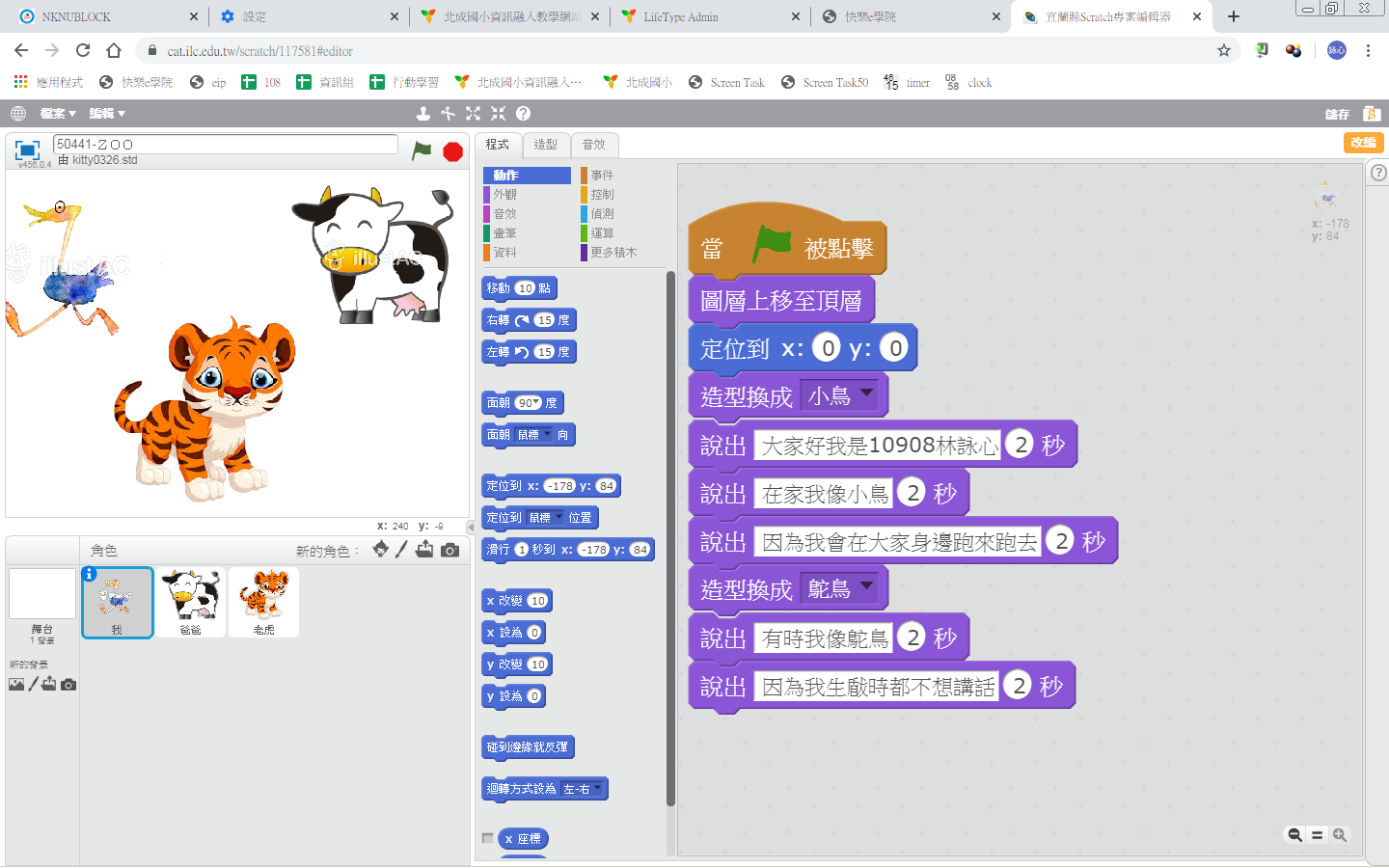Viewport: 1389px width, 868px height.
Task: Open the timer bookmark
Action: click(x=907, y=83)
